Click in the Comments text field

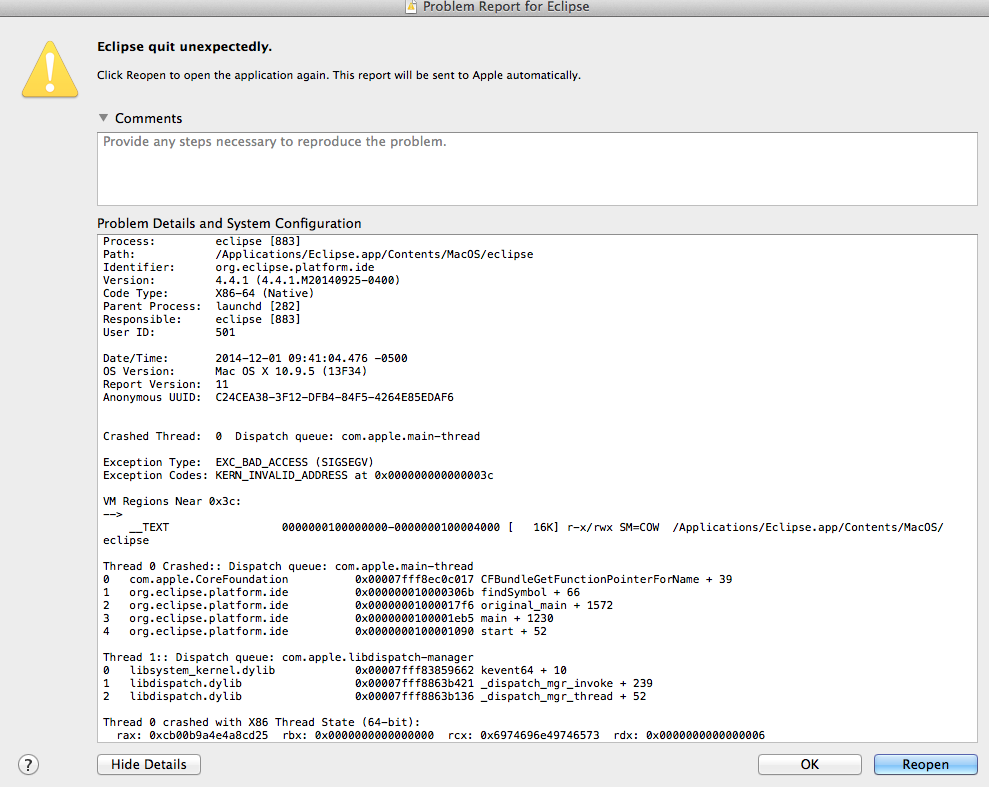(537, 168)
